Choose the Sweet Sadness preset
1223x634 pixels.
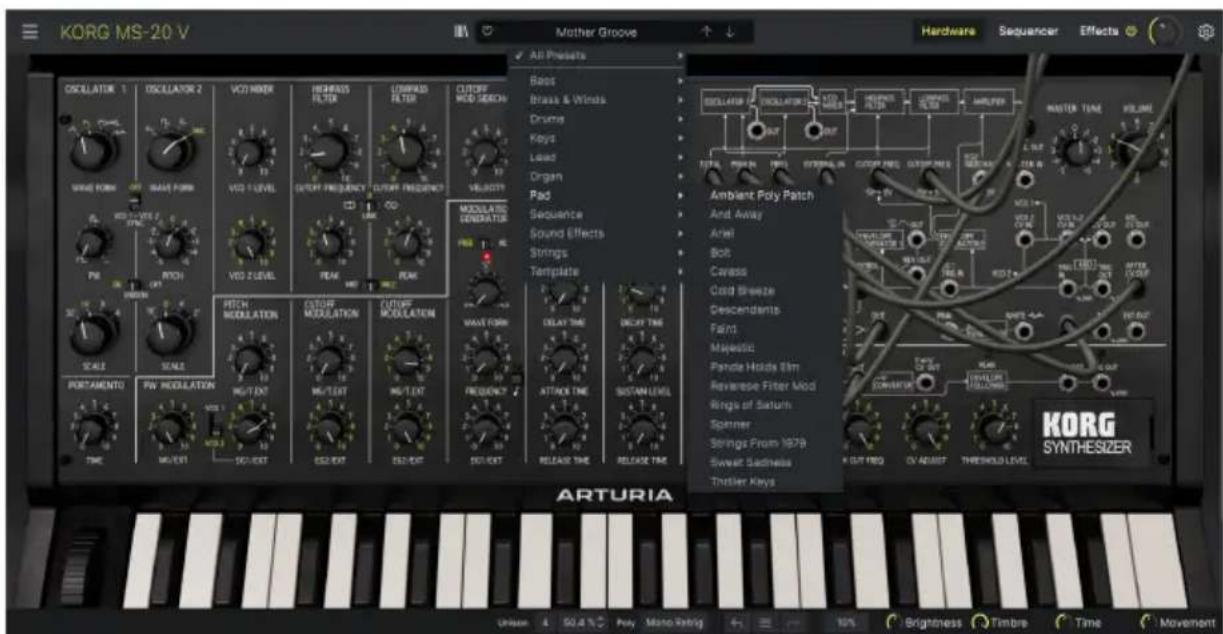765,462
